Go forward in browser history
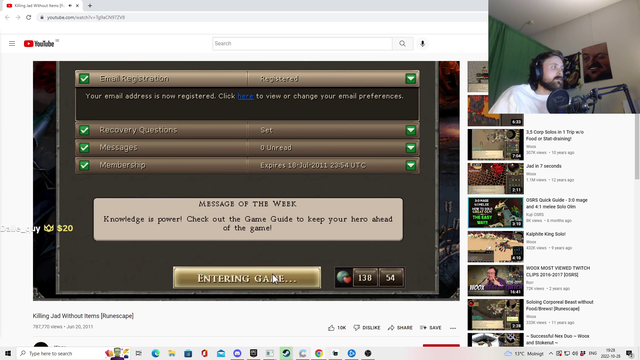 coord(18,17)
